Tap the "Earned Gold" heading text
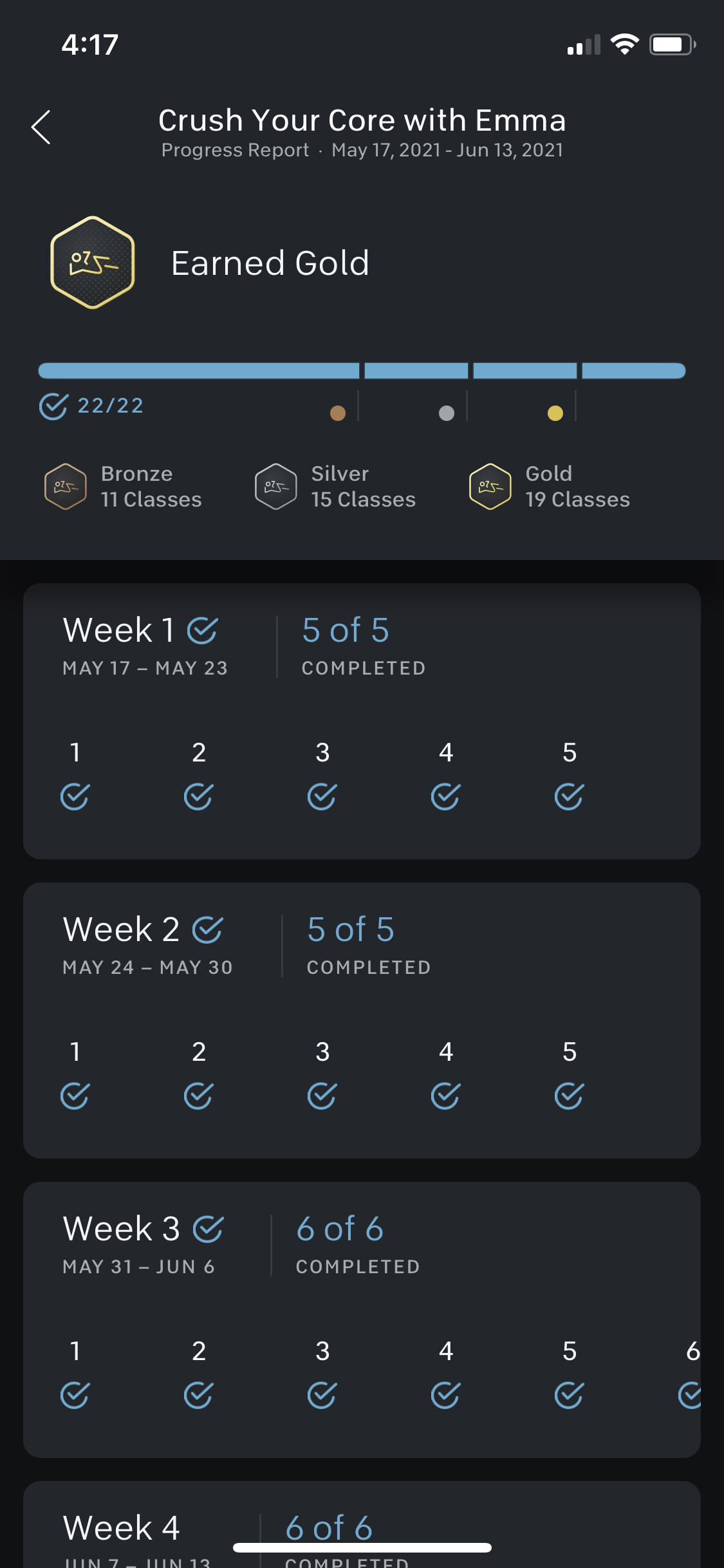 coord(270,263)
